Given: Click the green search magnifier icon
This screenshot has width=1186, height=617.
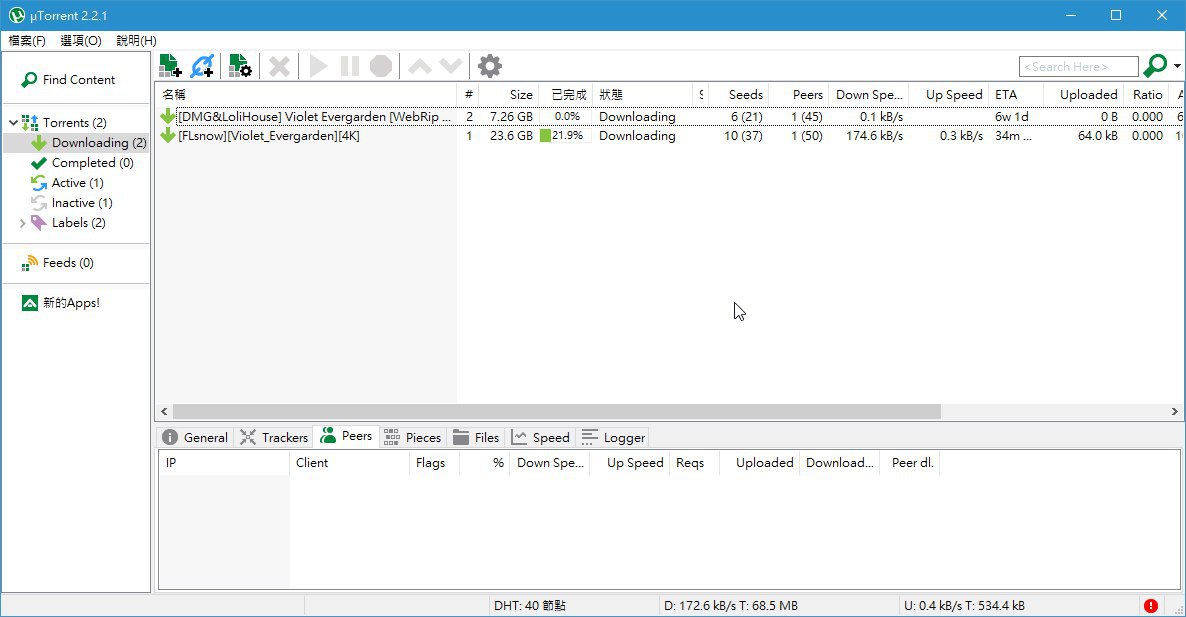Looking at the screenshot, I should (1155, 66).
